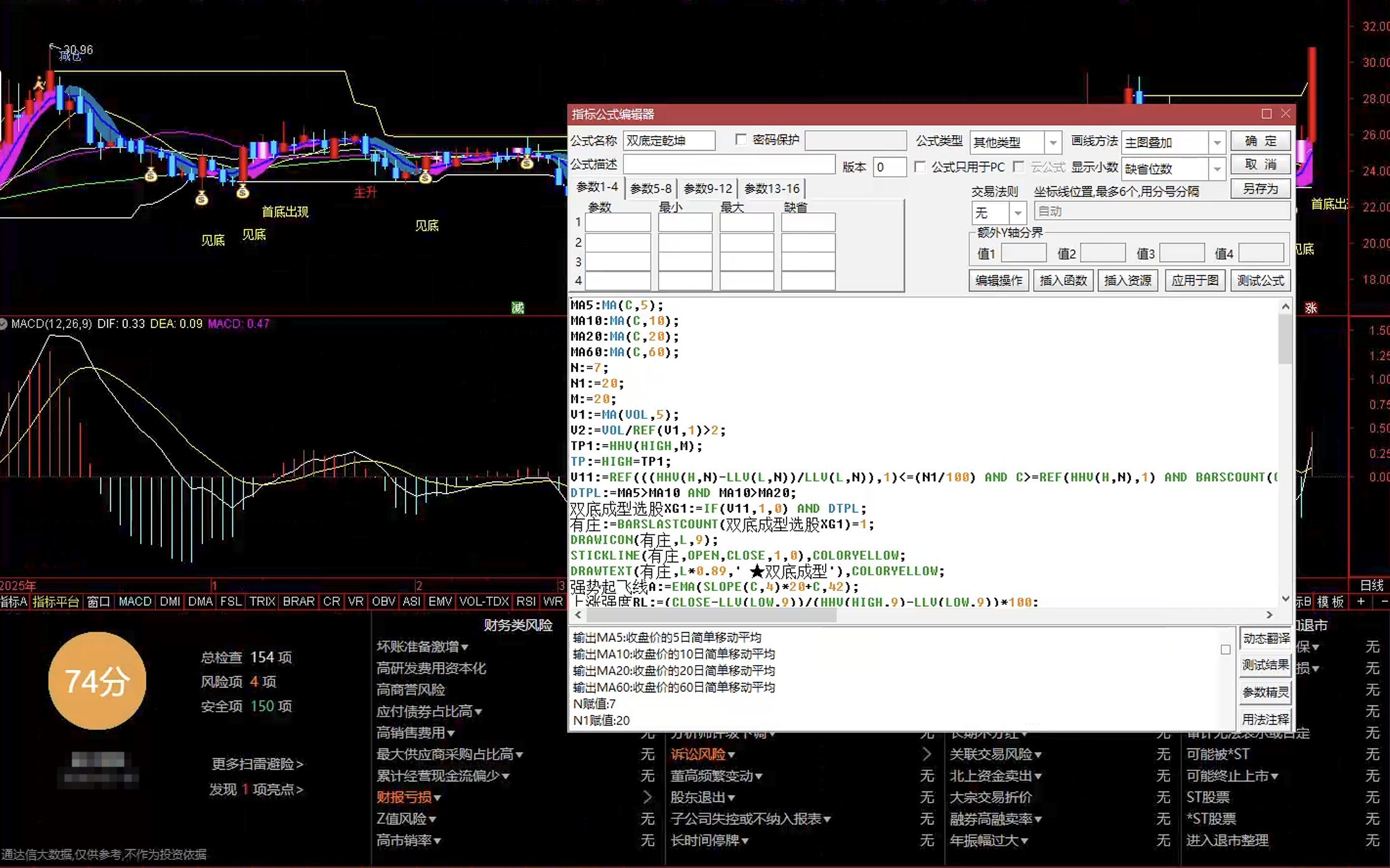Switch to 参数1-4 tab

point(597,187)
